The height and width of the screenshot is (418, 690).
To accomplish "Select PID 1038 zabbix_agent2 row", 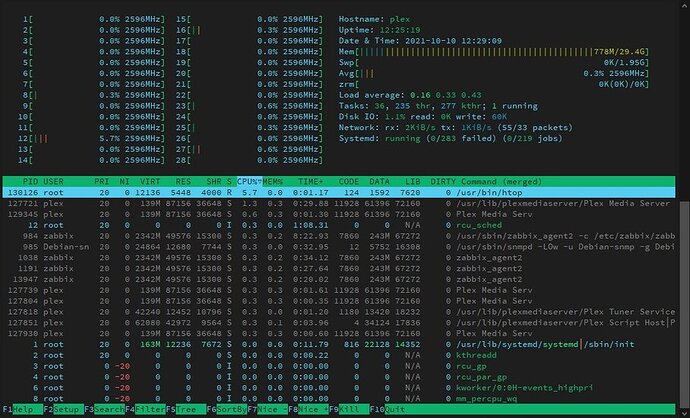I will click(x=339, y=257).
